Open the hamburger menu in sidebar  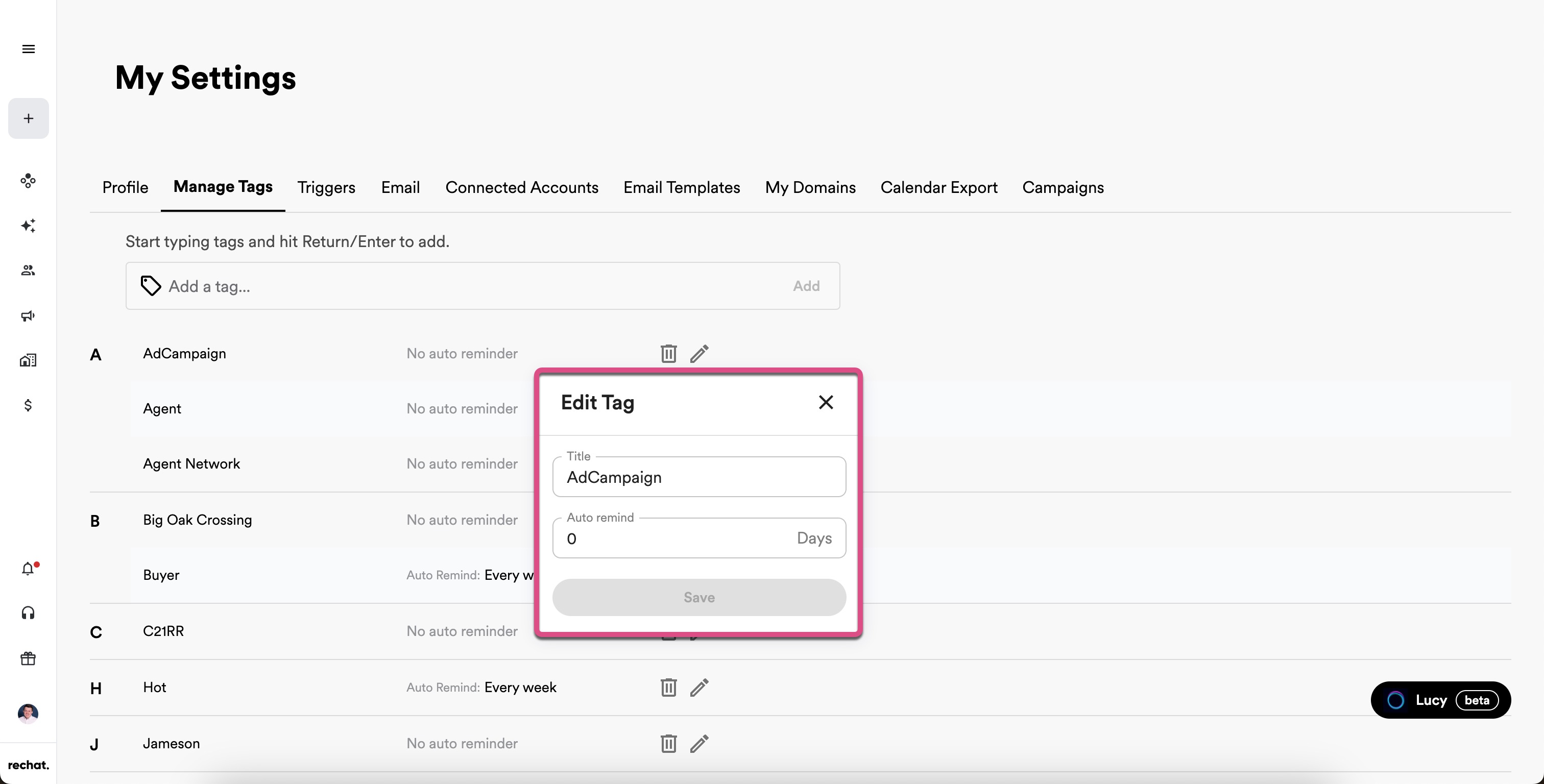(28, 49)
